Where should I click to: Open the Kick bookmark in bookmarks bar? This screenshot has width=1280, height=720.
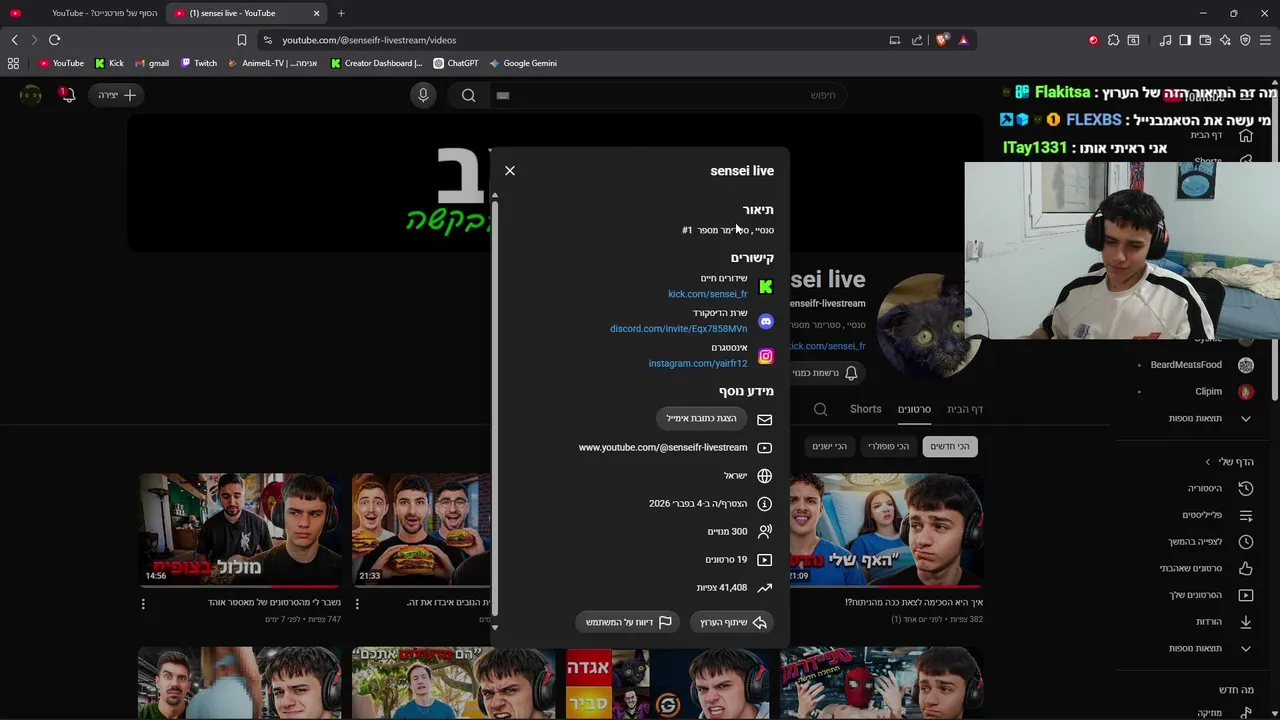pos(109,63)
